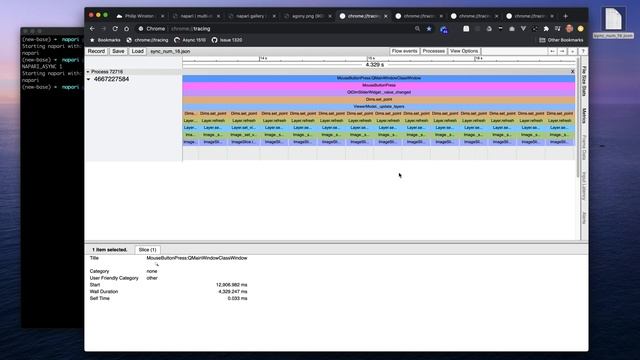This screenshot has height=360, width=640.
Task: Open the Alerts side panel tab
Action: 584,218
